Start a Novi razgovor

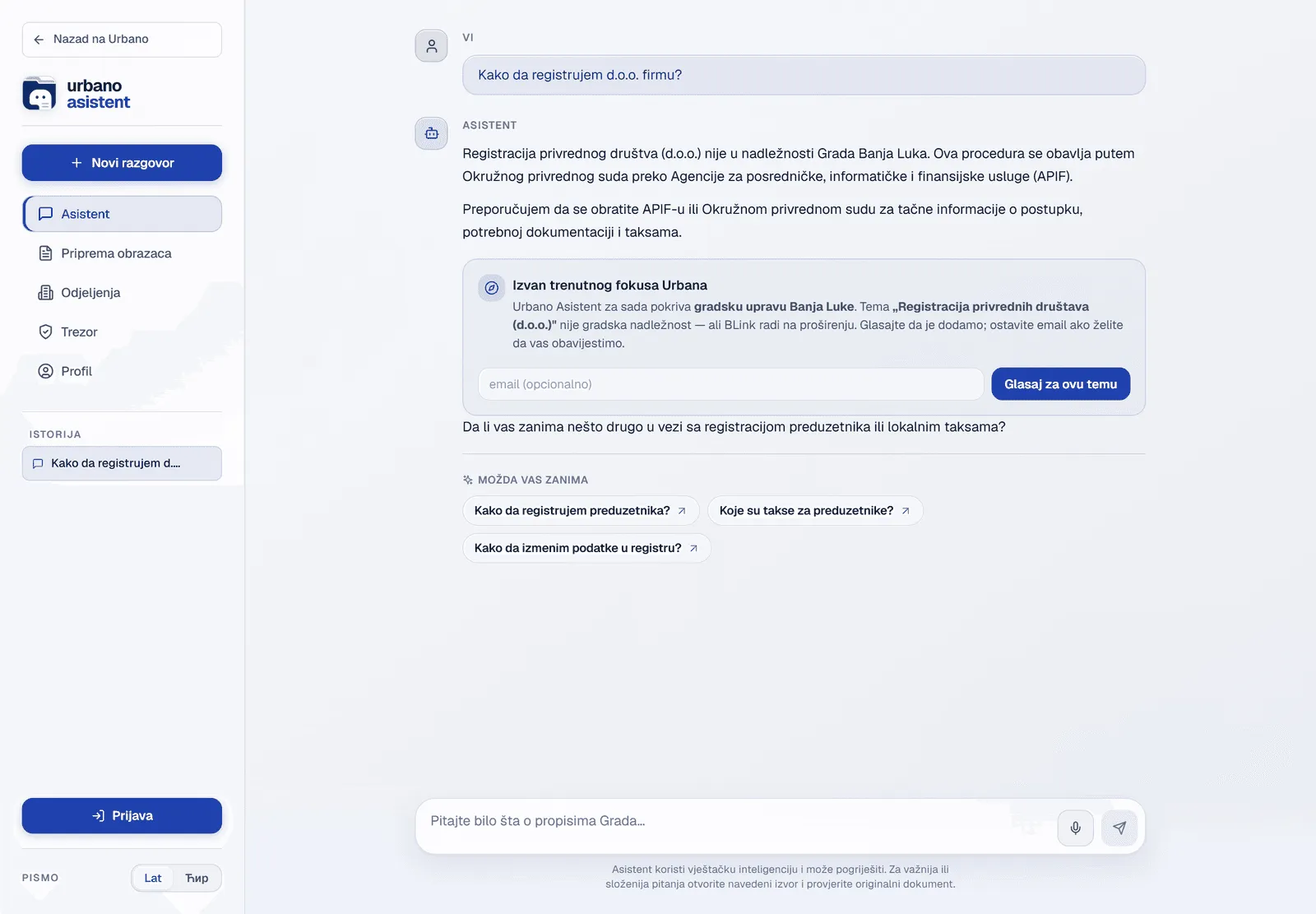[x=122, y=163]
